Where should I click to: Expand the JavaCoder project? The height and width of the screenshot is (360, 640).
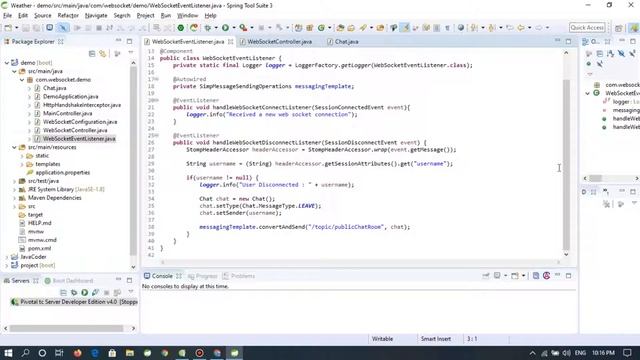(7, 257)
